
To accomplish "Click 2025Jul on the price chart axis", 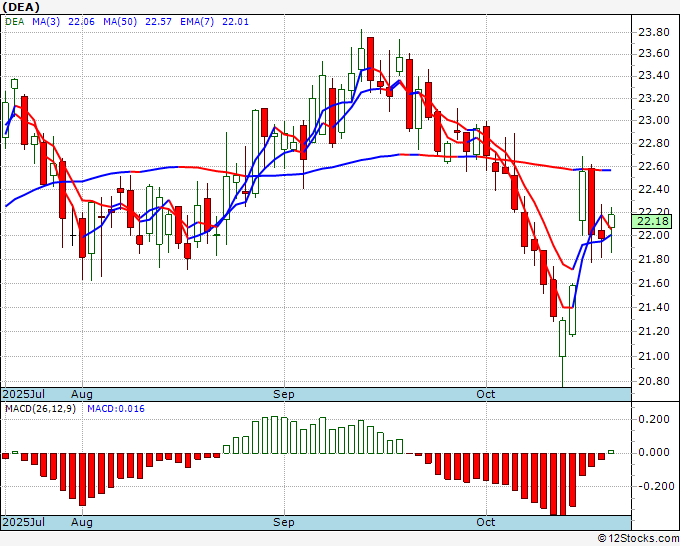I will tap(24, 394).
